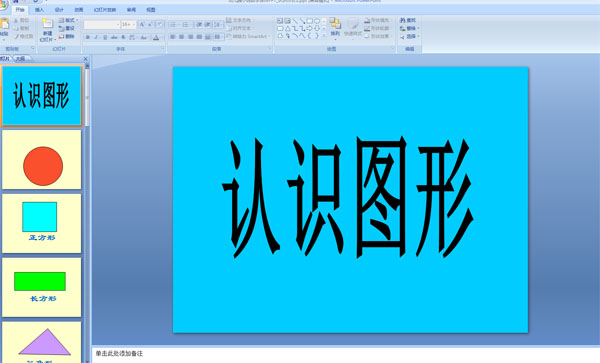The image size is (600, 363).
Task: Switch to the Insert ribbon tab
Action: (x=39, y=10)
